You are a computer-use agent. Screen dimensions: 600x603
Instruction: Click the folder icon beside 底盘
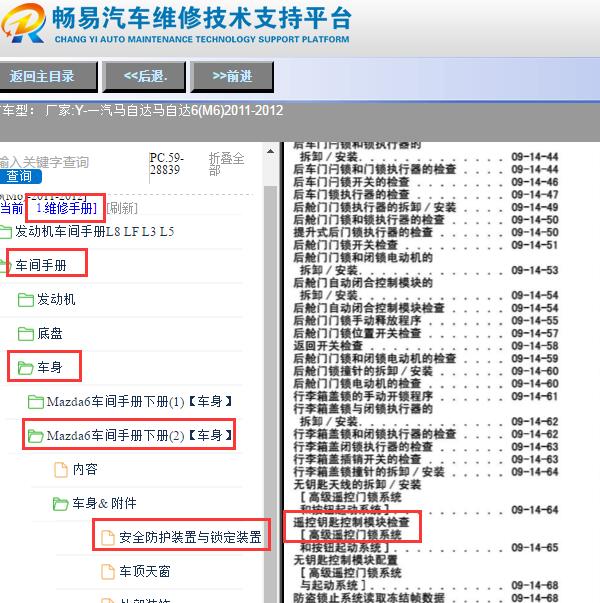[x=26, y=333]
